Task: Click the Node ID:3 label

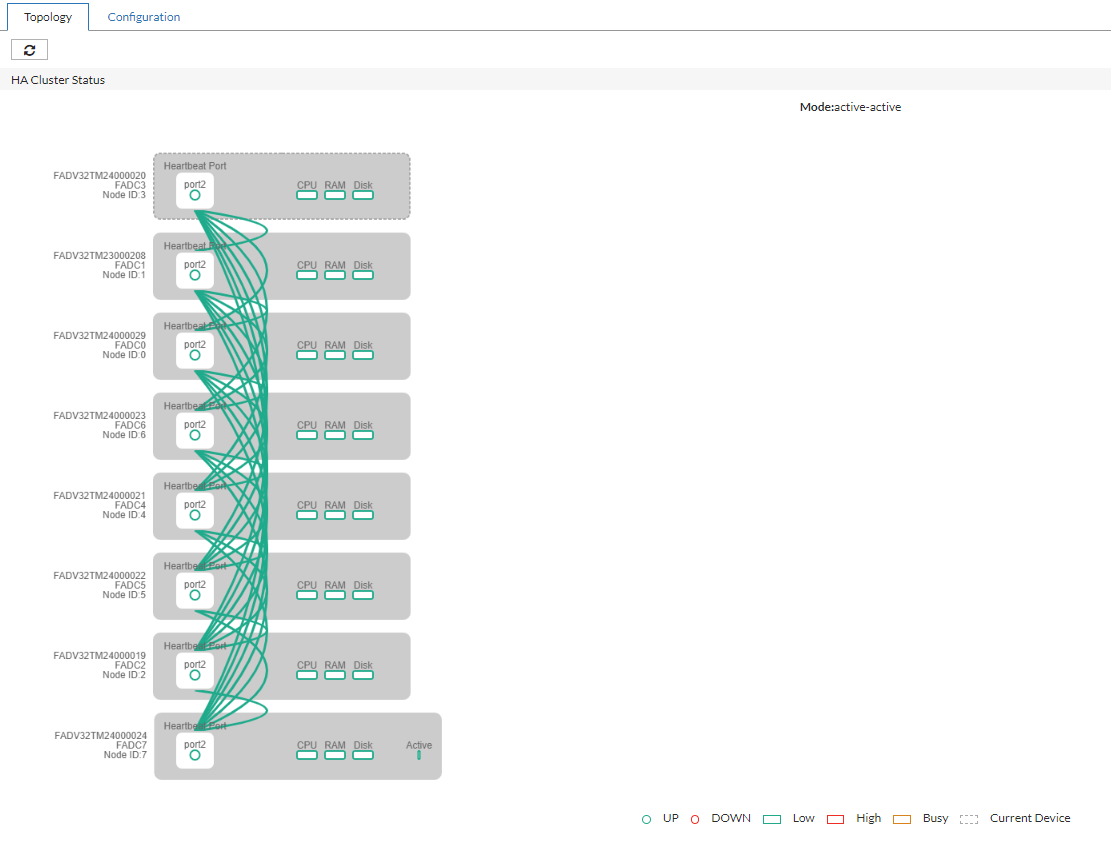Action: [124, 195]
